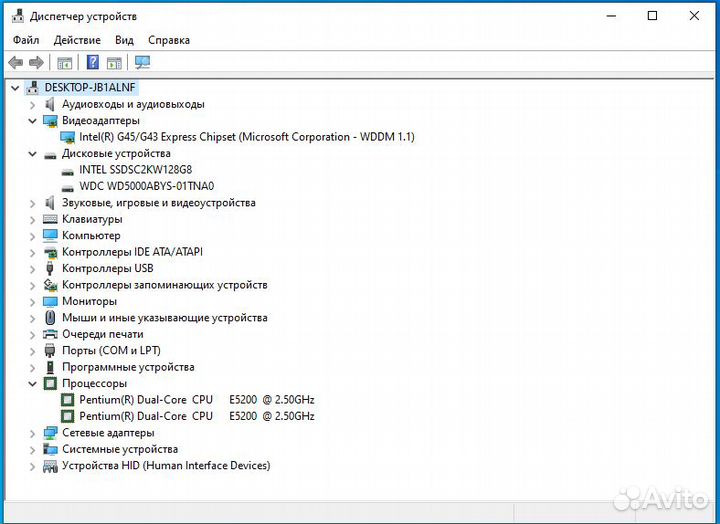This screenshot has width=720, height=524.
Task: Click the Back arrow toolbar icon
Action: pos(16,62)
